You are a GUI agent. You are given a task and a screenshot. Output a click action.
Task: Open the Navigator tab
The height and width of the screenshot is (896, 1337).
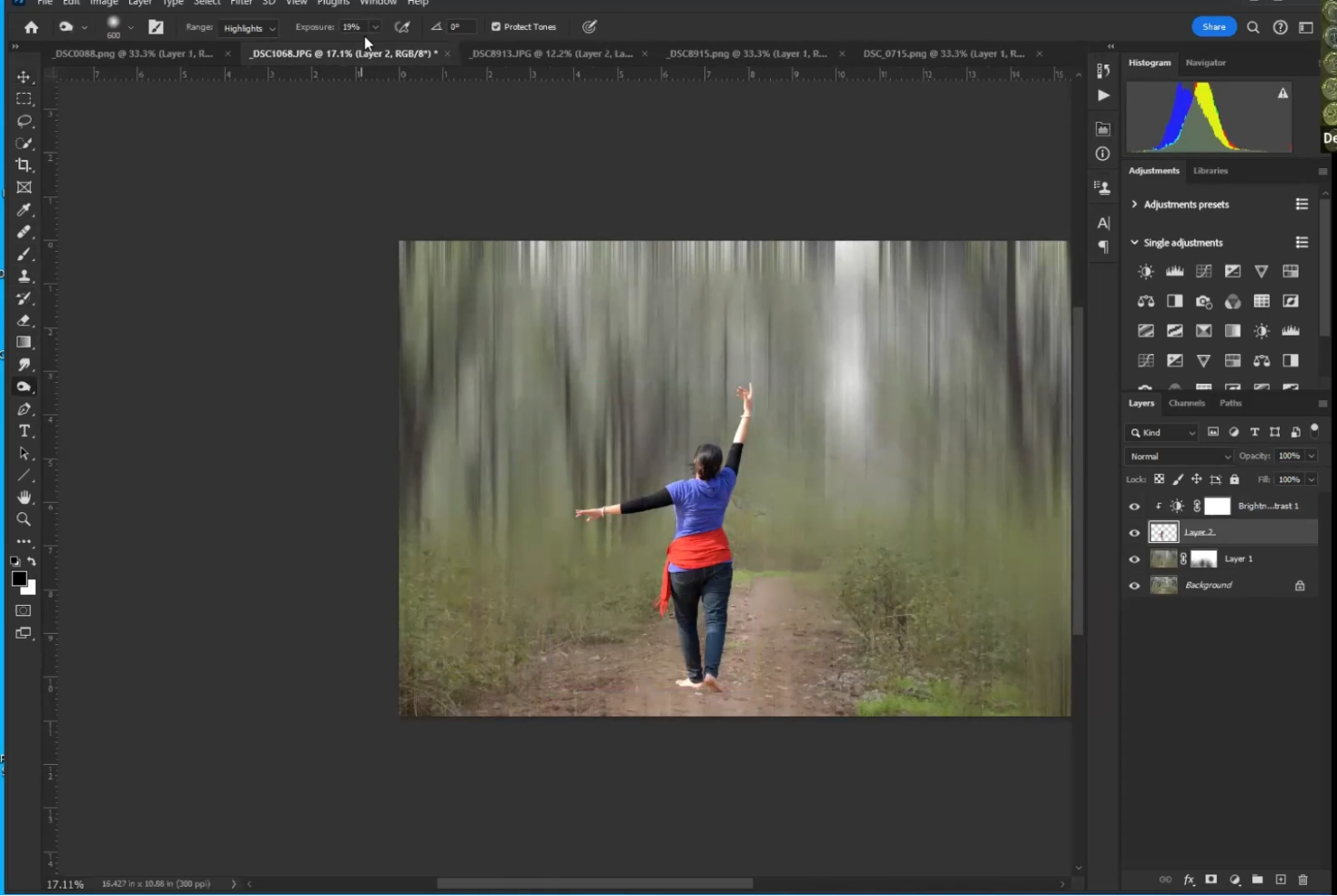click(1205, 63)
